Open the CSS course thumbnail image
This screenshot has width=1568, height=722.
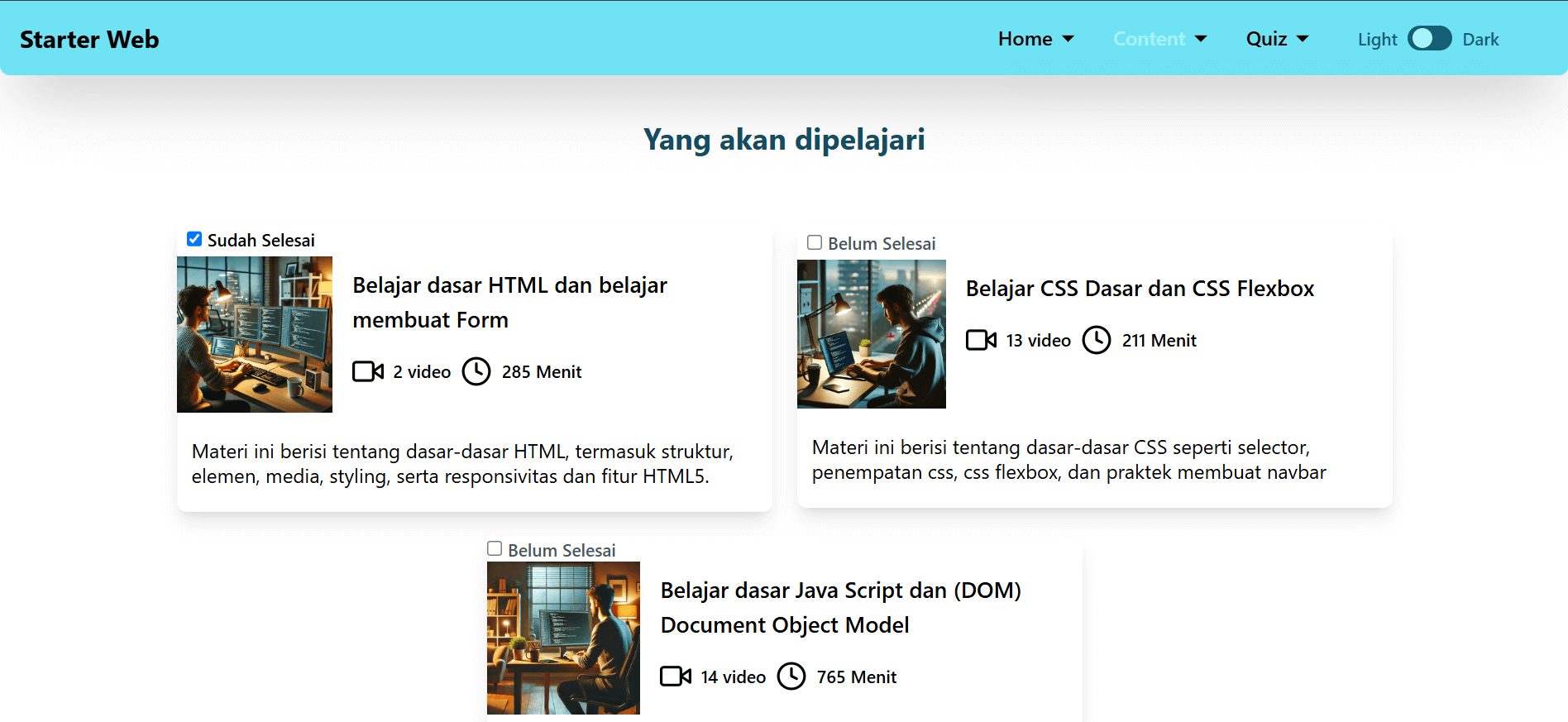pyautogui.click(x=872, y=334)
